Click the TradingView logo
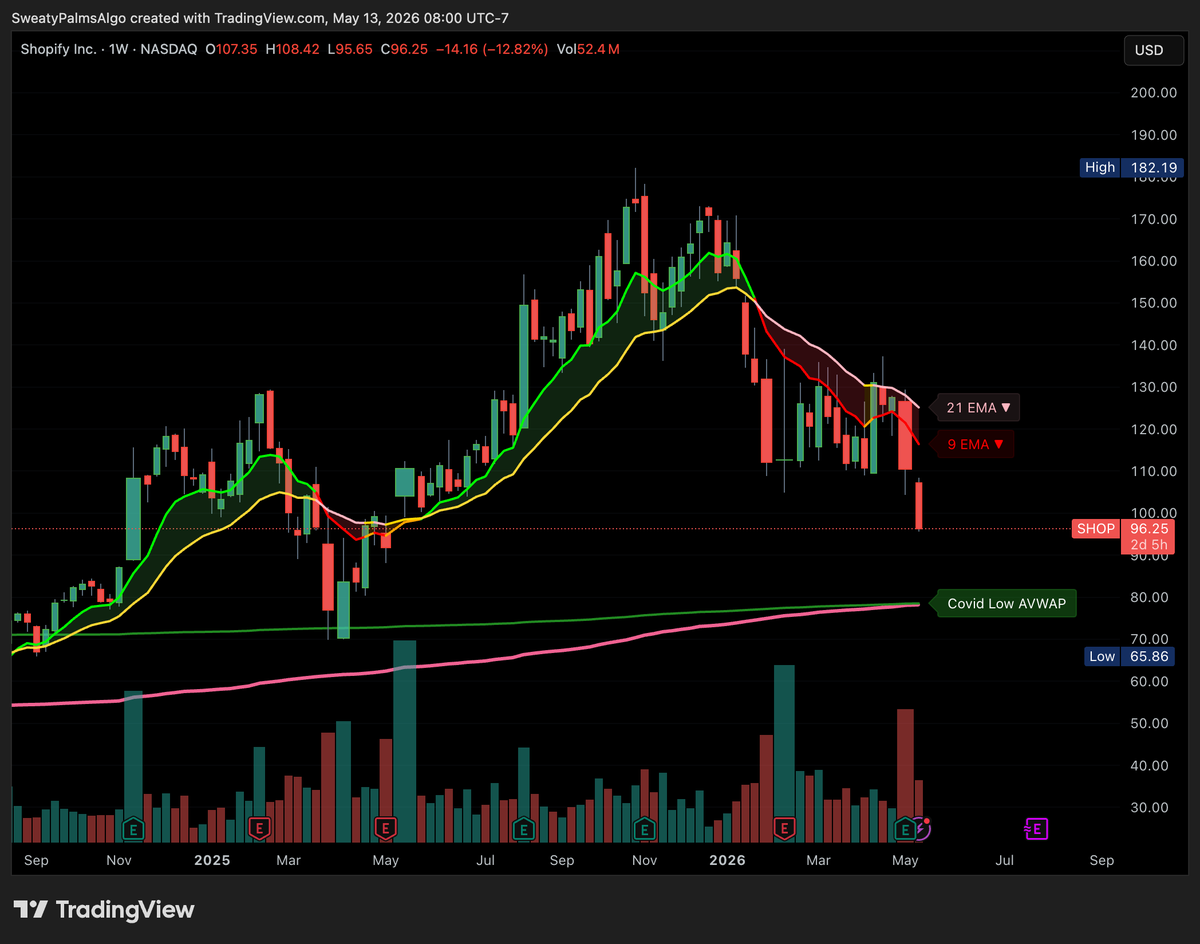Screen dimensions: 1200x944 pos(105,909)
